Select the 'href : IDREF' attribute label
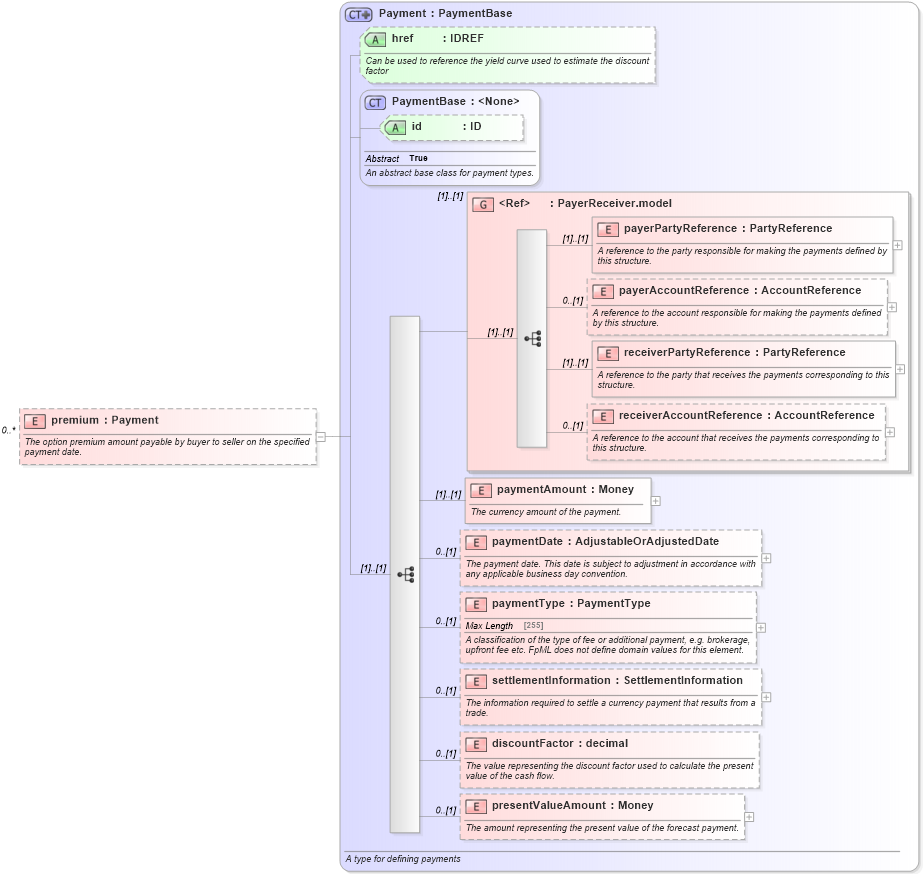 (437, 38)
